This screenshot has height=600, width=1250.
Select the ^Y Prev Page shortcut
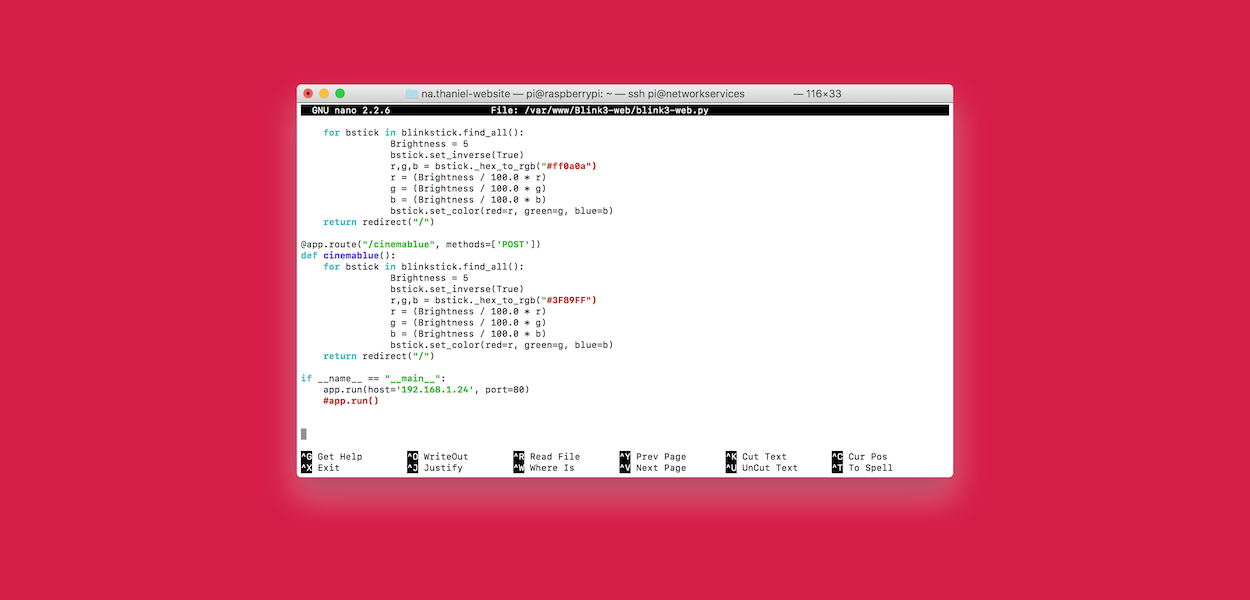(653, 457)
